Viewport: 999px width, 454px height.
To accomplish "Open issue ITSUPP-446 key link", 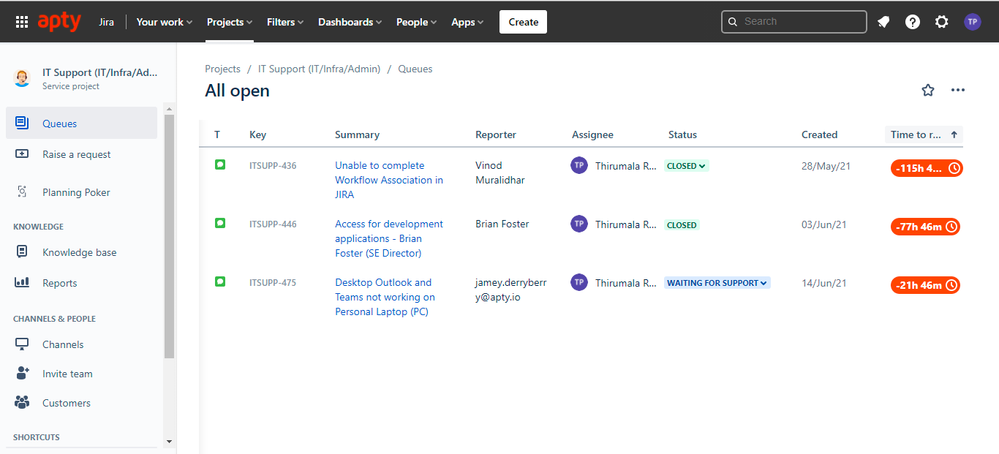I will (x=273, y=224).
